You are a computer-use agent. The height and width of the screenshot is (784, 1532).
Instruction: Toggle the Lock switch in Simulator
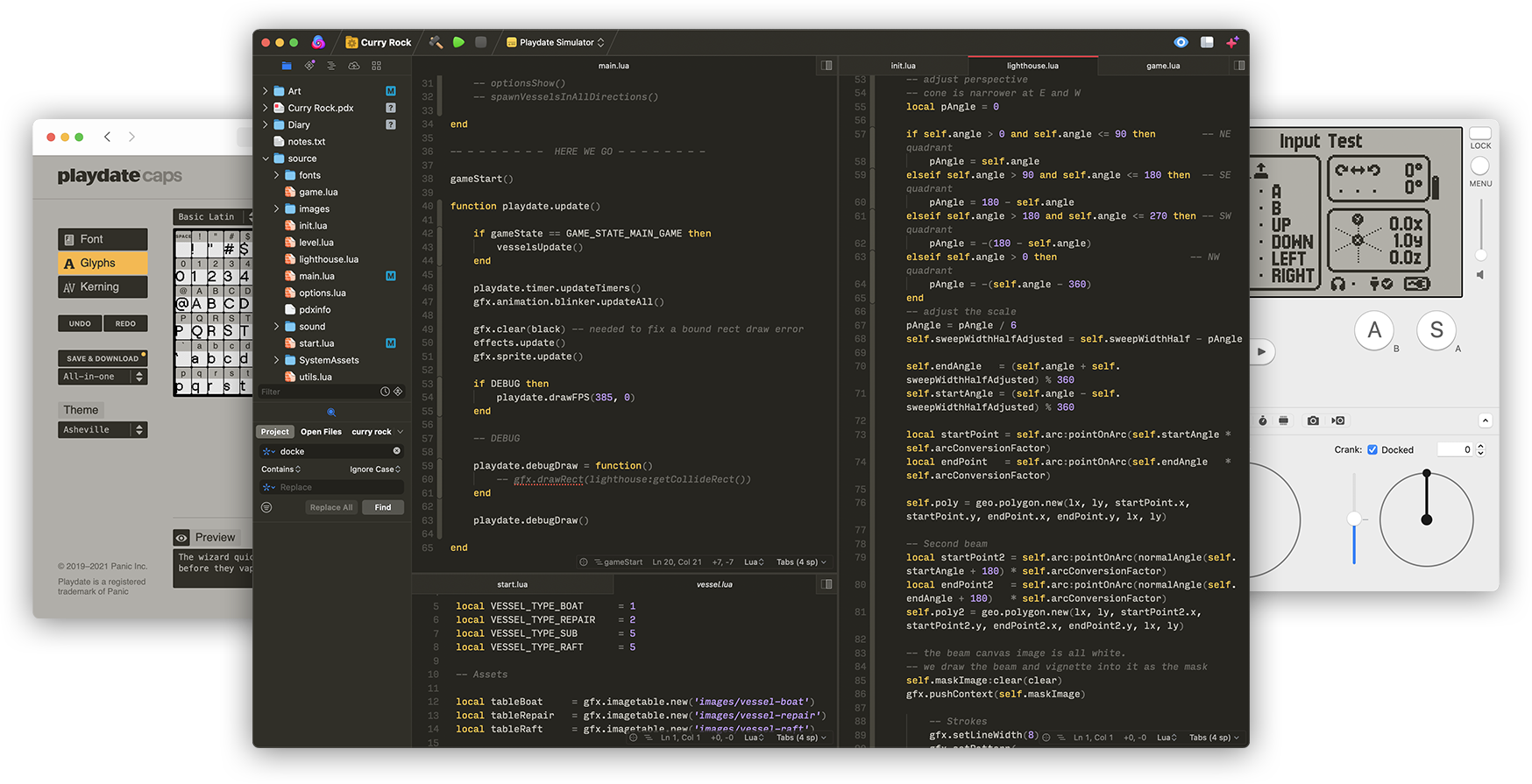pyautogui.click(x=1480, y=135)
